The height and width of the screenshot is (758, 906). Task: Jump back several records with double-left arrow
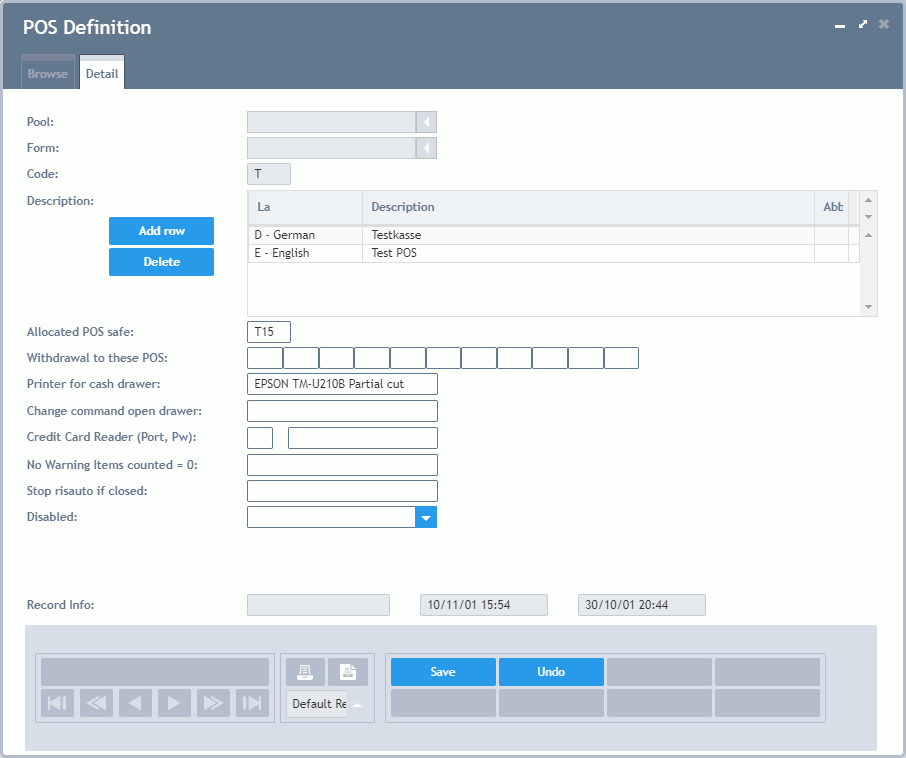pyautogui.click(x=96, y=703)
